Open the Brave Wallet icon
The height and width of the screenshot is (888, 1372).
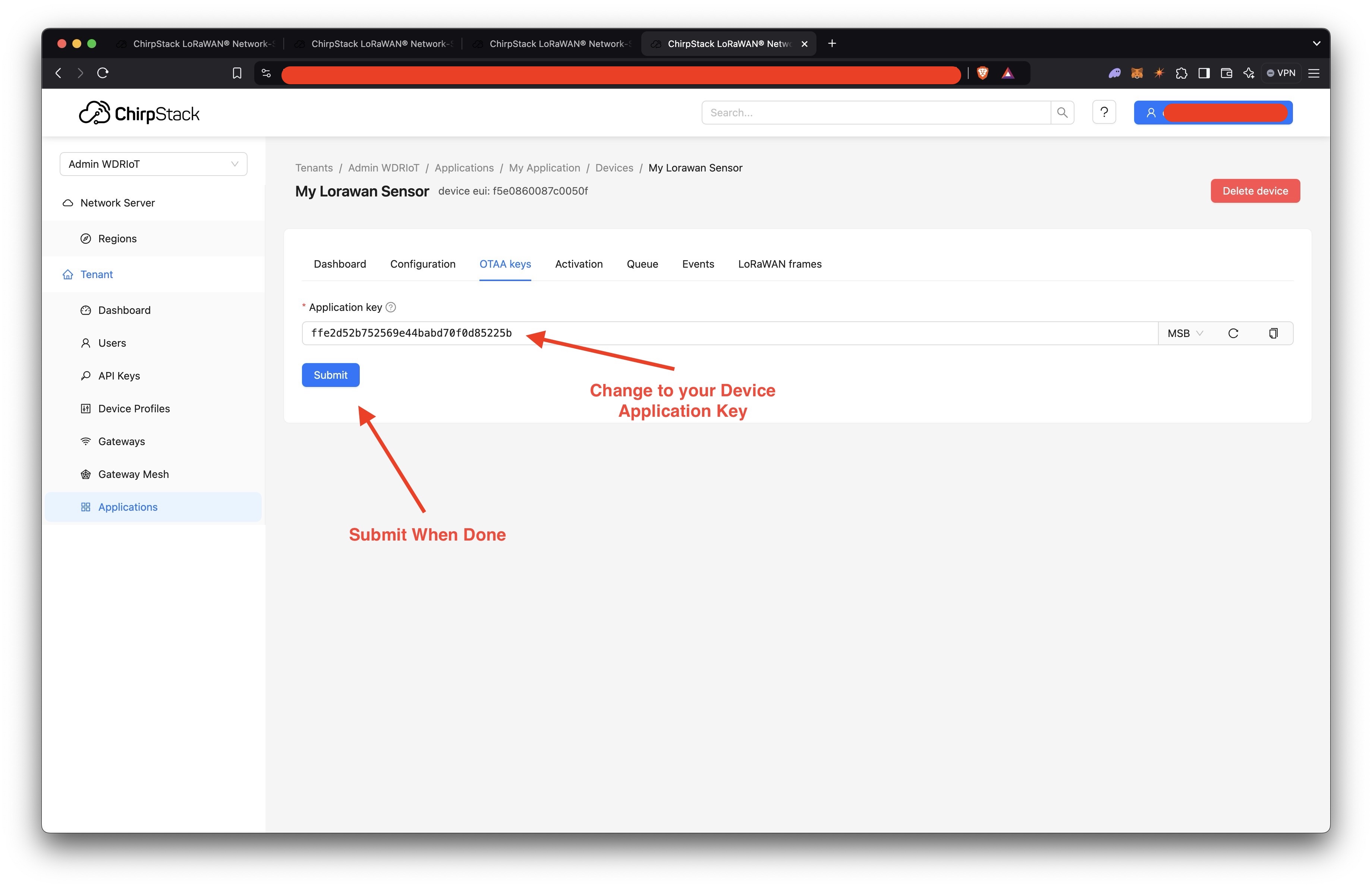[x=1226, y=73]
